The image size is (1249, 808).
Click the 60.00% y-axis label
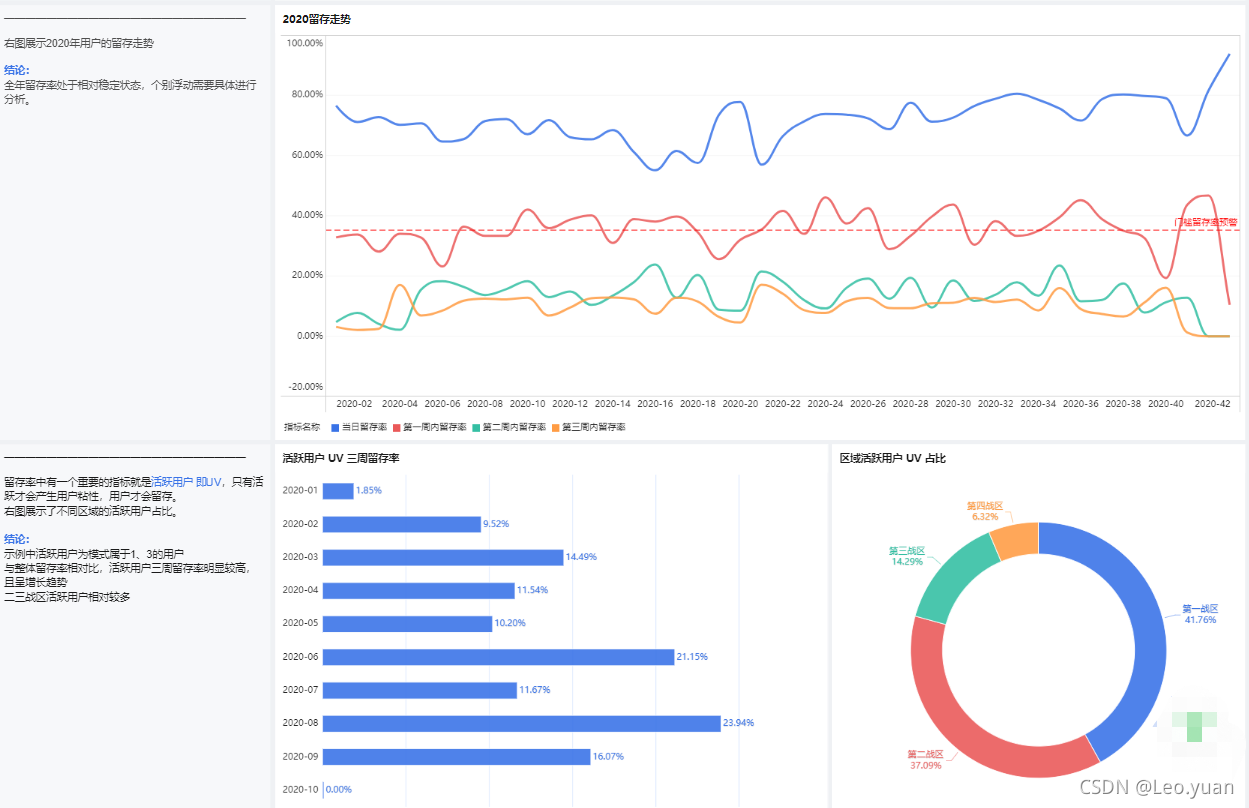pyautogui.click(x=306, y=155)
